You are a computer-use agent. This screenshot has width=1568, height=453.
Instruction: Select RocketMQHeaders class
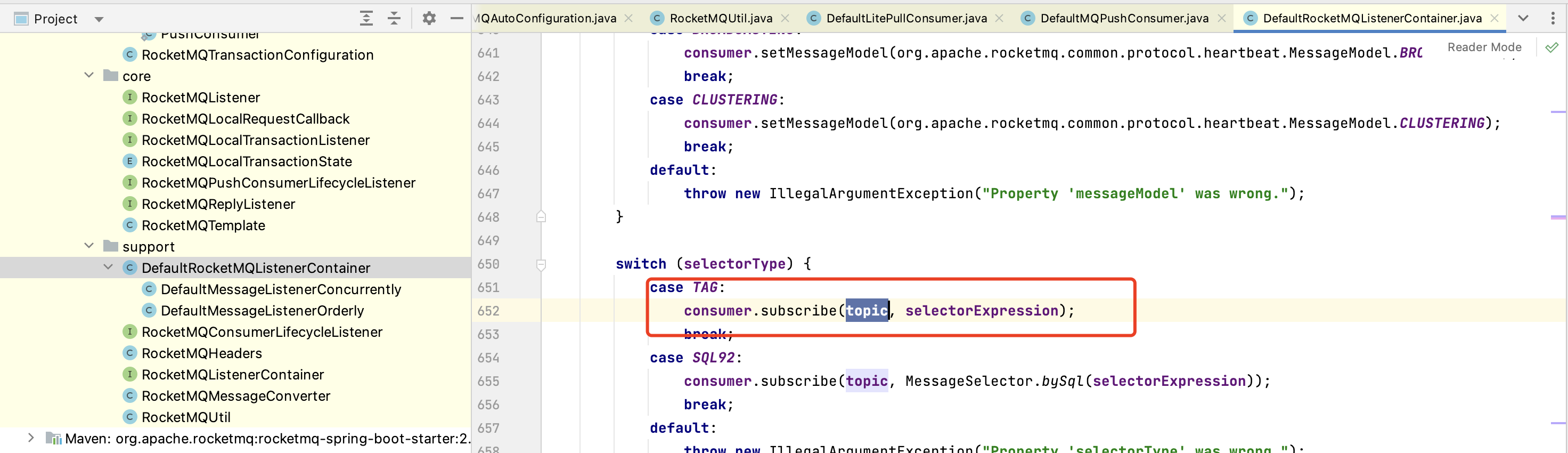(x=201, y=353)
